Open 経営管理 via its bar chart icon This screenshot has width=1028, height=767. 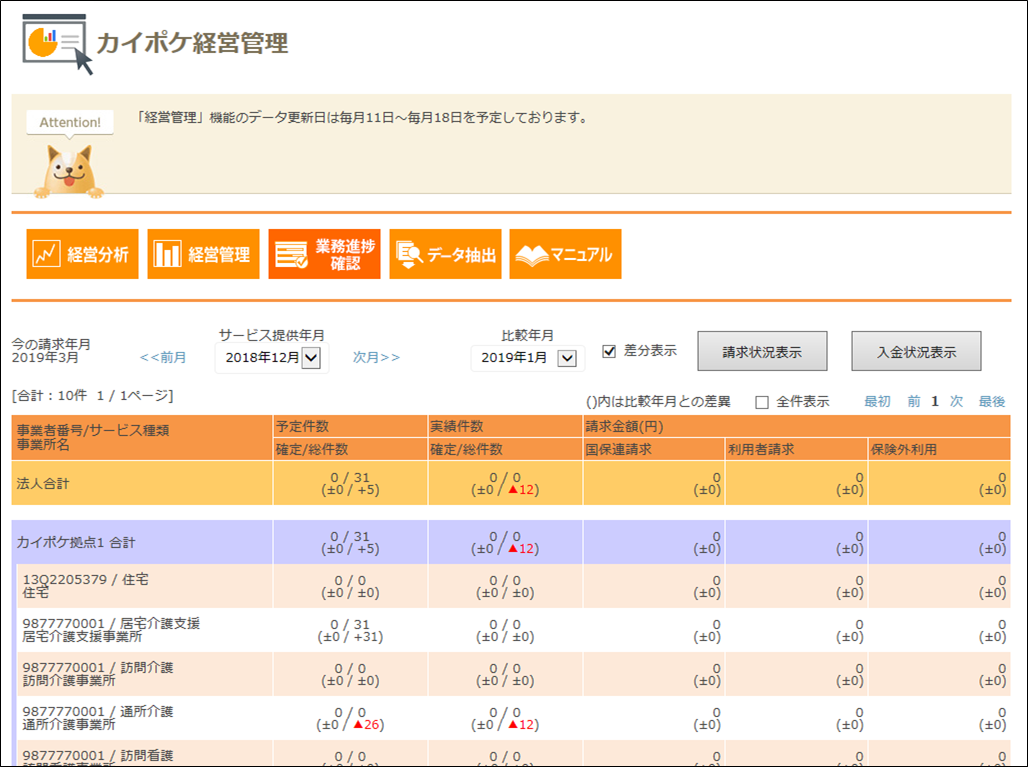[x=167, y=254]
